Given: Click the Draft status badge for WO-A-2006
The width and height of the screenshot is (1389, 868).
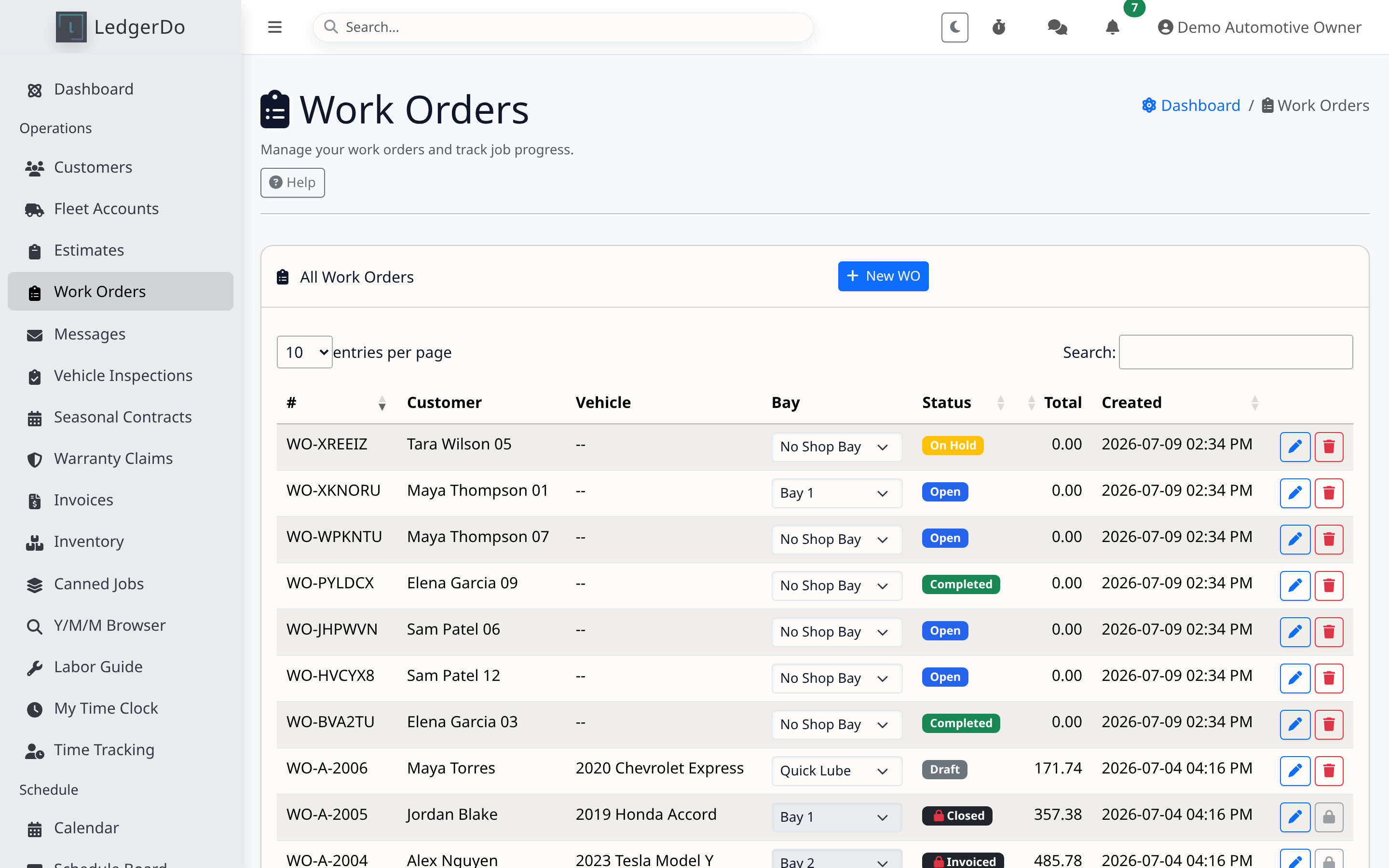Looking at the screenshot, I should pos(945,769).
